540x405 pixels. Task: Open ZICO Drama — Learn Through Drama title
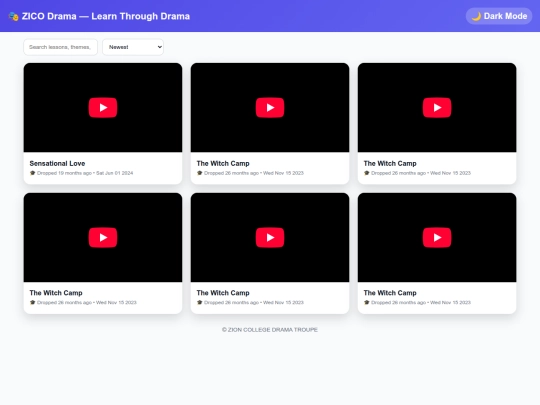click(x=106, y=16)
